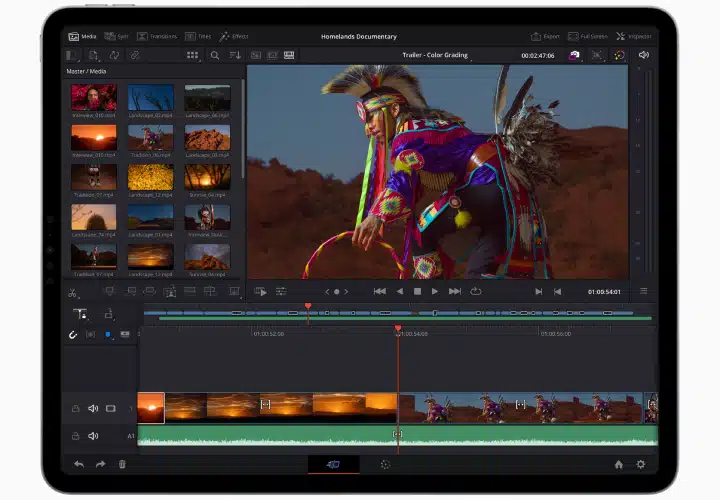This screenshot has height=500, width=720.
Task: Click the Ripple Overwrite icon
Action: (x=149, y=291)
